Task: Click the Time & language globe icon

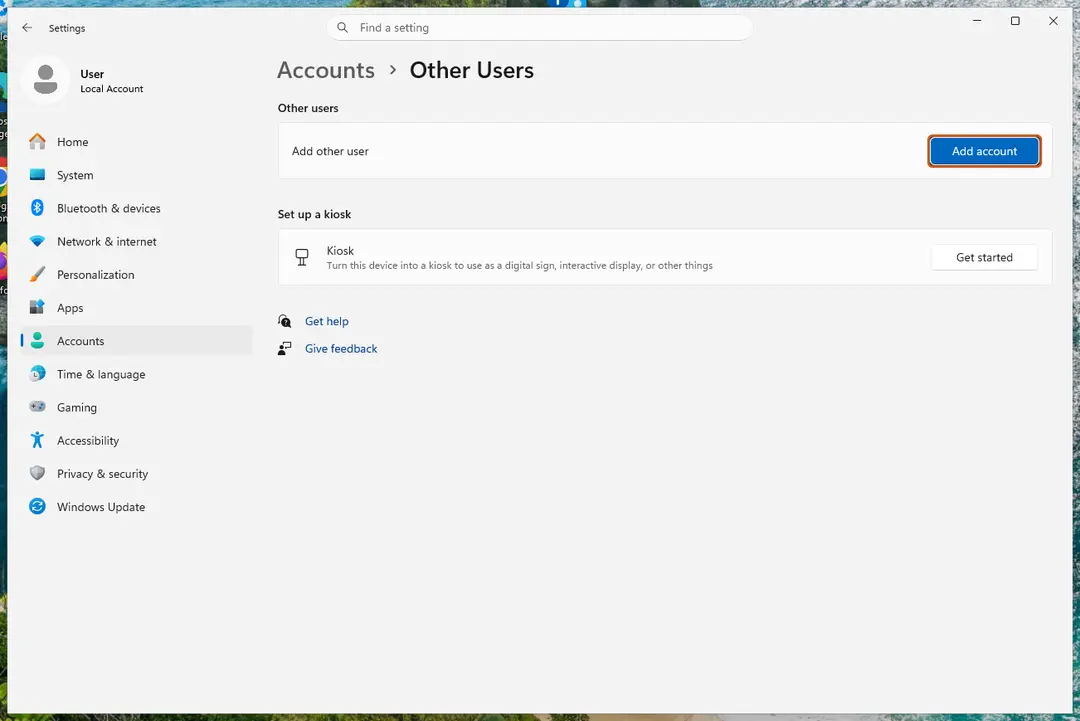Action: pyautogui.click(x=37, y=373)
